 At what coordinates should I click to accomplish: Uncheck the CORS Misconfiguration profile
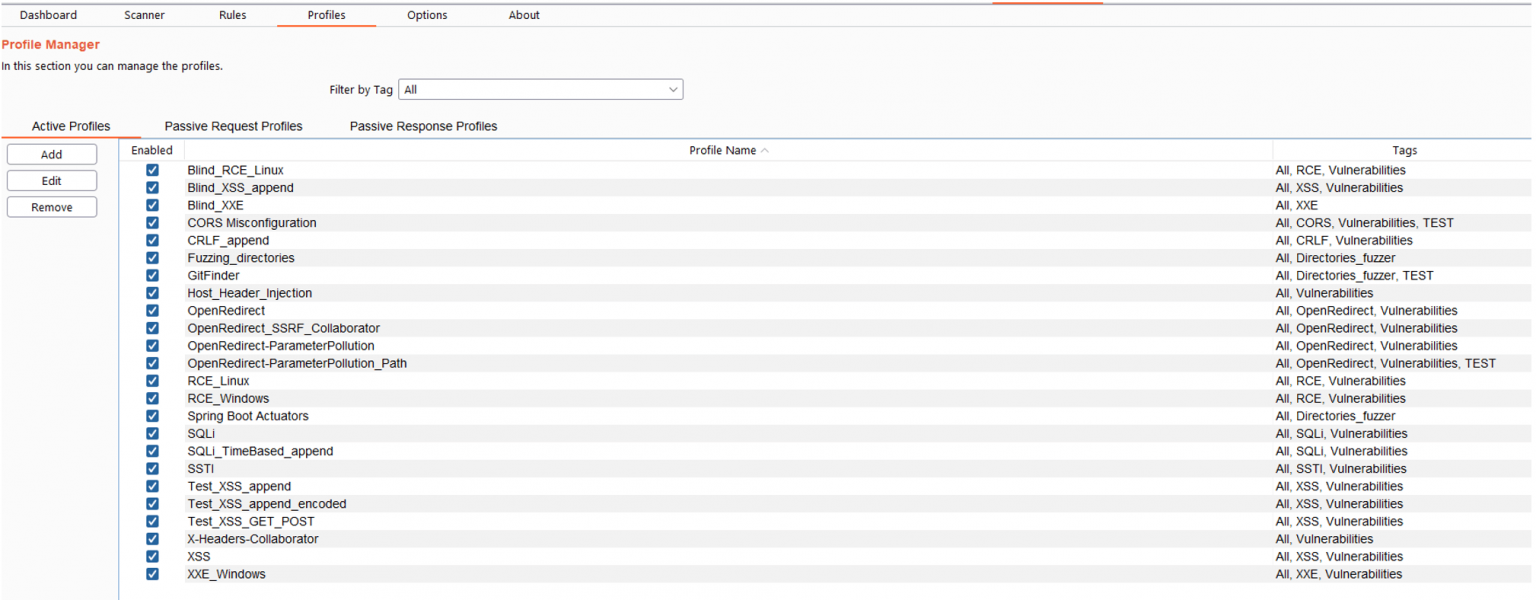click(x=152, y=222)
